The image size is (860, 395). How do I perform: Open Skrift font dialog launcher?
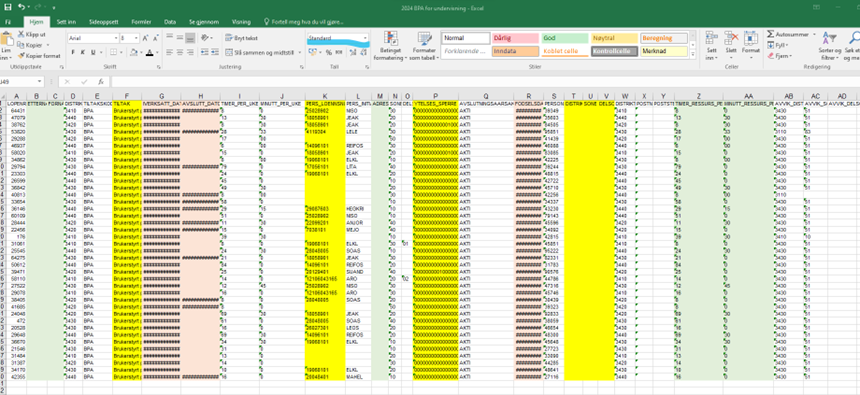tap(160, 67)
